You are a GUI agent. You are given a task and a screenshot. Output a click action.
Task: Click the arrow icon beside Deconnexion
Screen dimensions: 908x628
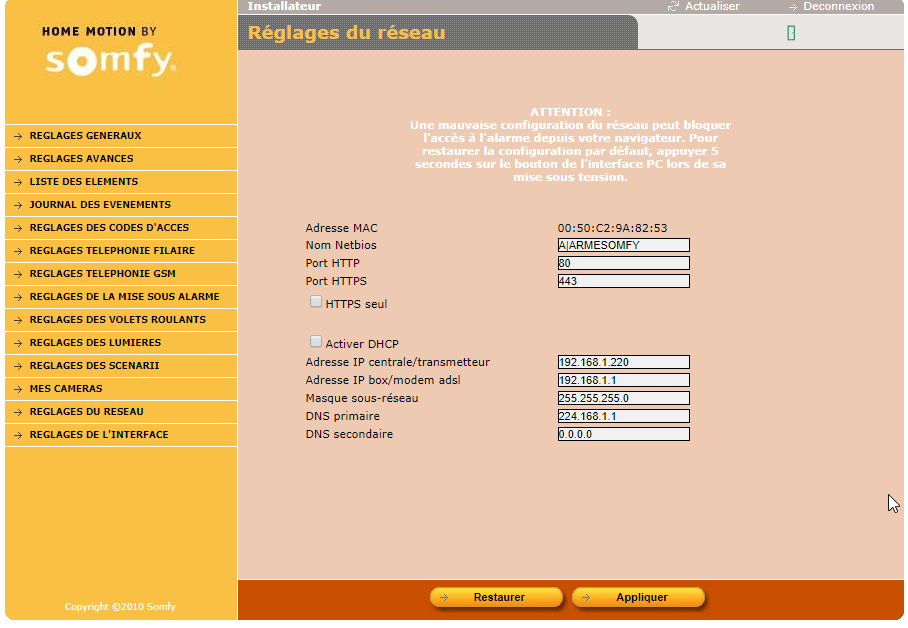[x=792, y=7]
